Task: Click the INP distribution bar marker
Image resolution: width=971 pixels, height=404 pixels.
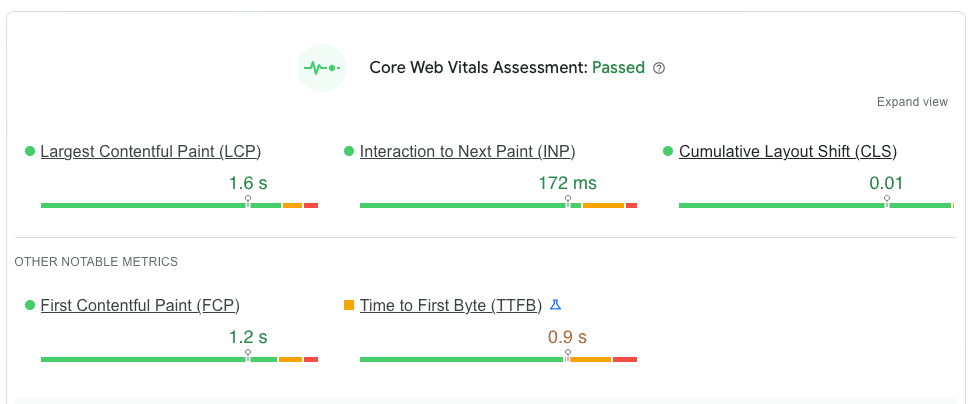Action: click(568, 201)
